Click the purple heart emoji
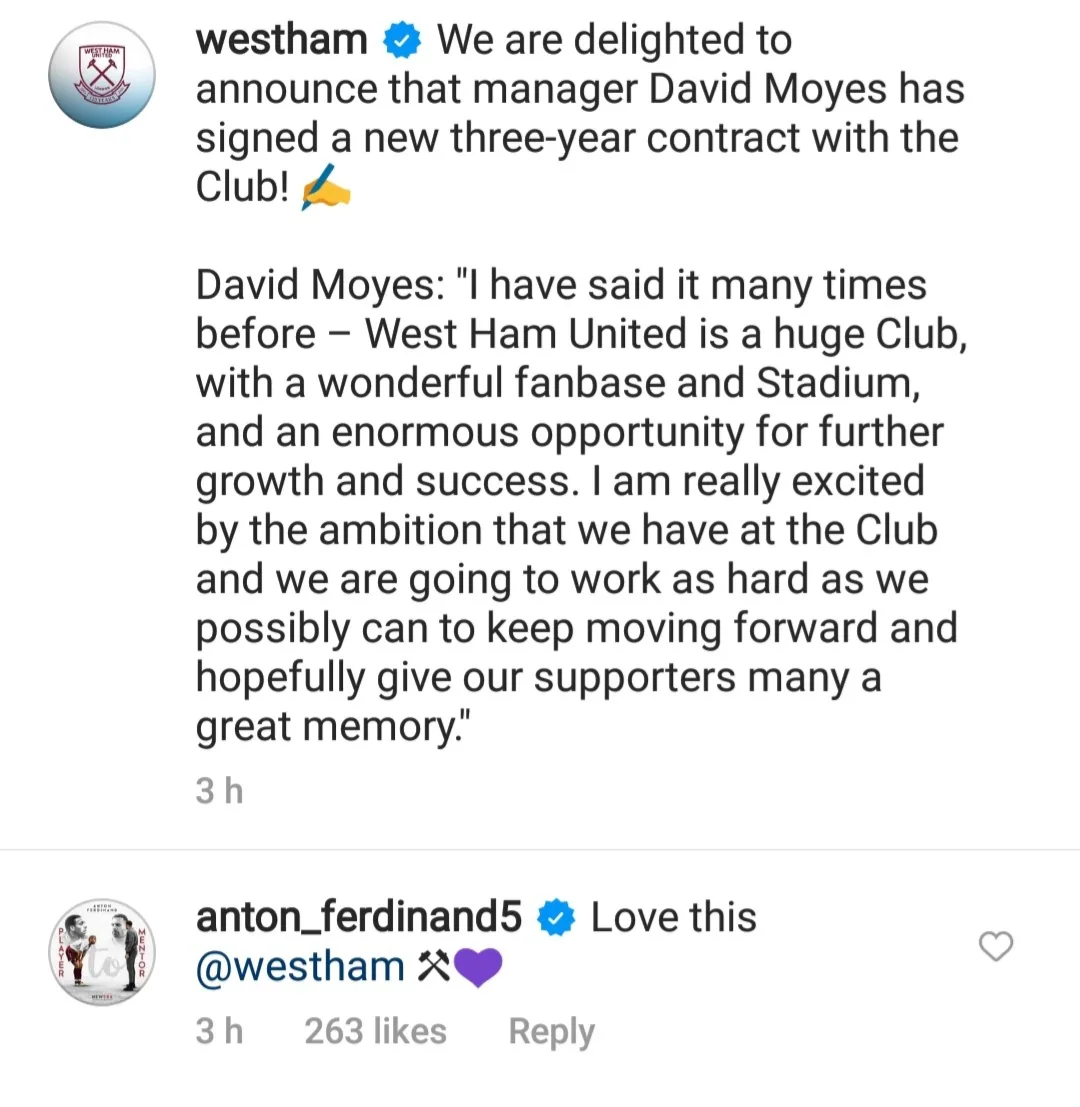 point(478,968)
